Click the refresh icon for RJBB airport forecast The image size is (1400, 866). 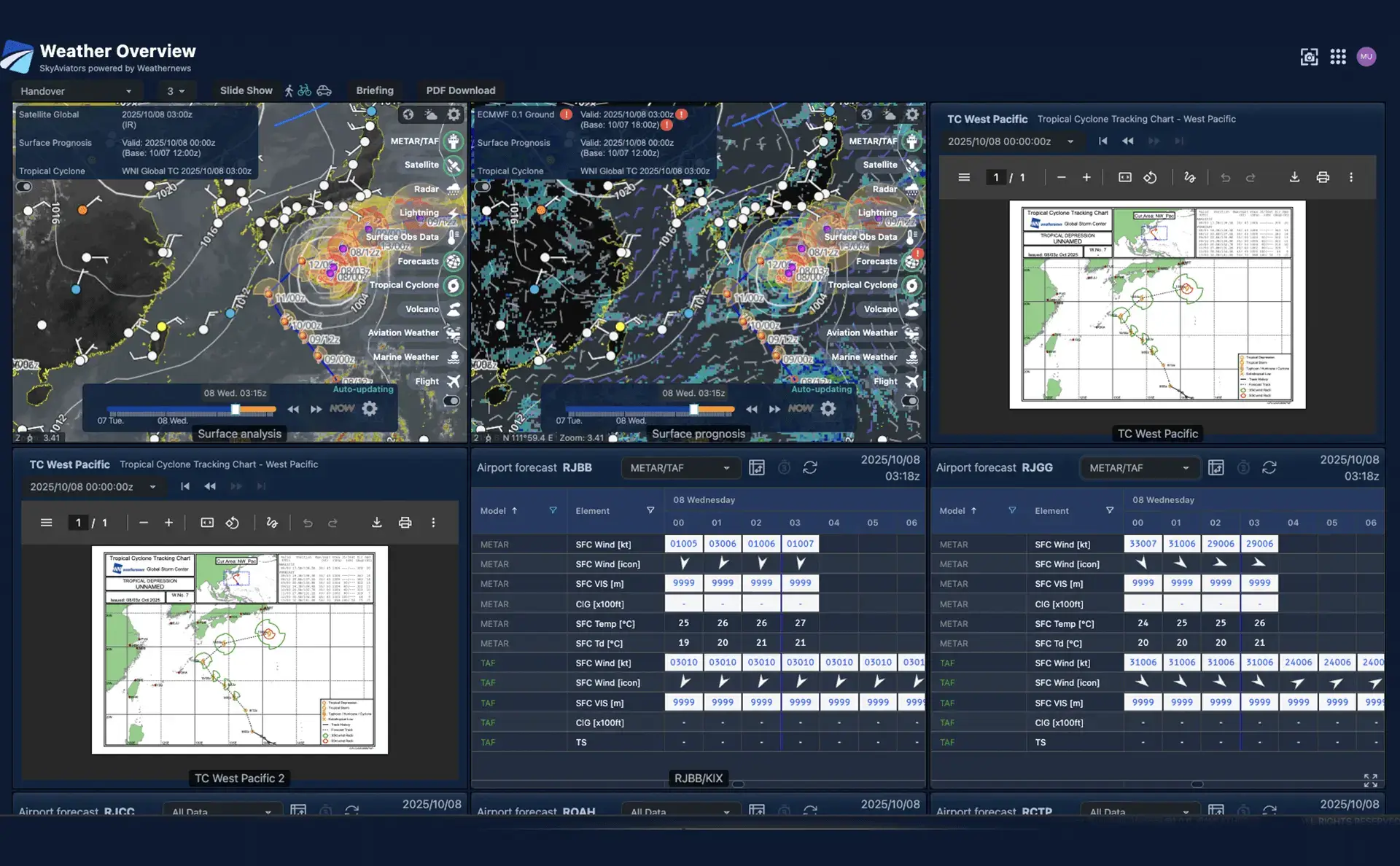(810, 467)
